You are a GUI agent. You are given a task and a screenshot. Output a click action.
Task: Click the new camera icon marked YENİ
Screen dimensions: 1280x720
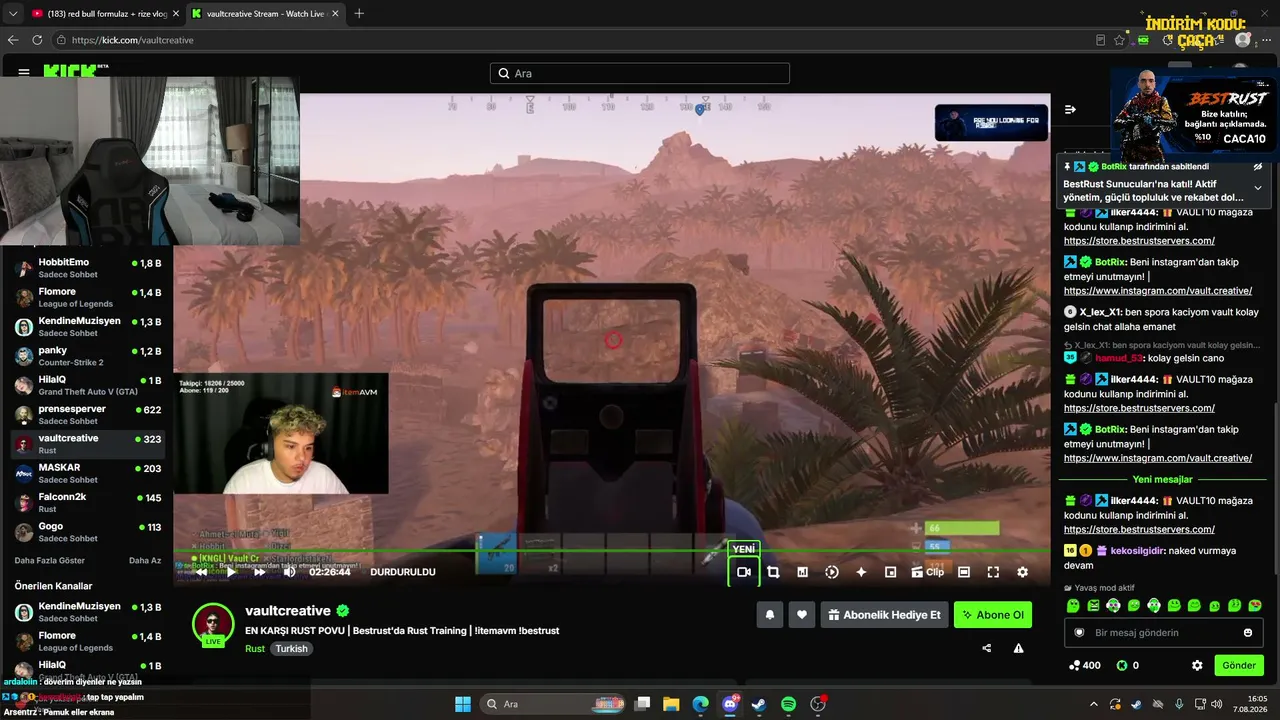[x=744, y=572]
